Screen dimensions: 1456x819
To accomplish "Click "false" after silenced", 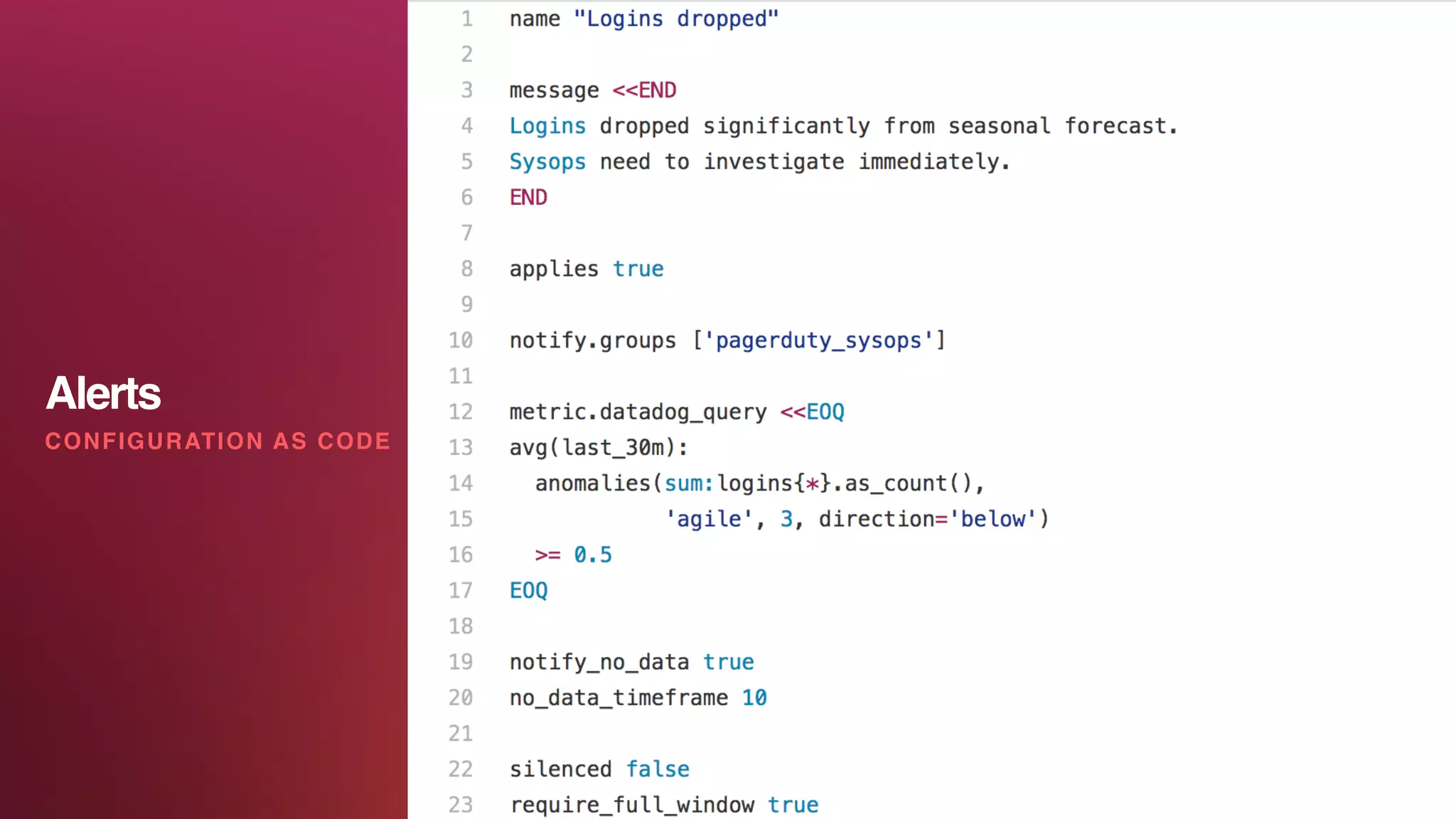I will coord(657,769).
